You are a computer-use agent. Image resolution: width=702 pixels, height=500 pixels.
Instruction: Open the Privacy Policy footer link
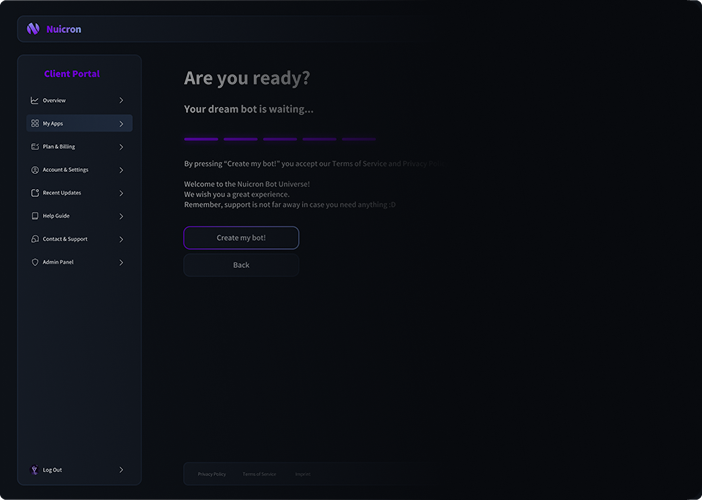[212, 474]
